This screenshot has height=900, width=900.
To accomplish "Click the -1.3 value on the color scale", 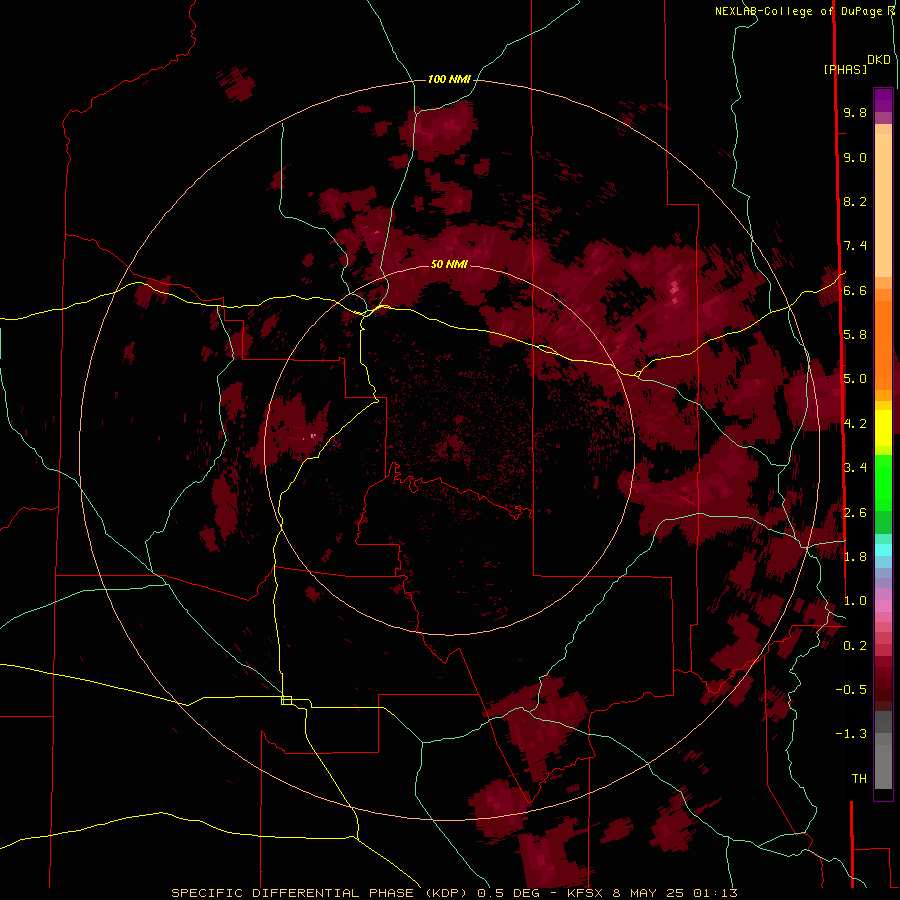I will (x=851, y=734).
